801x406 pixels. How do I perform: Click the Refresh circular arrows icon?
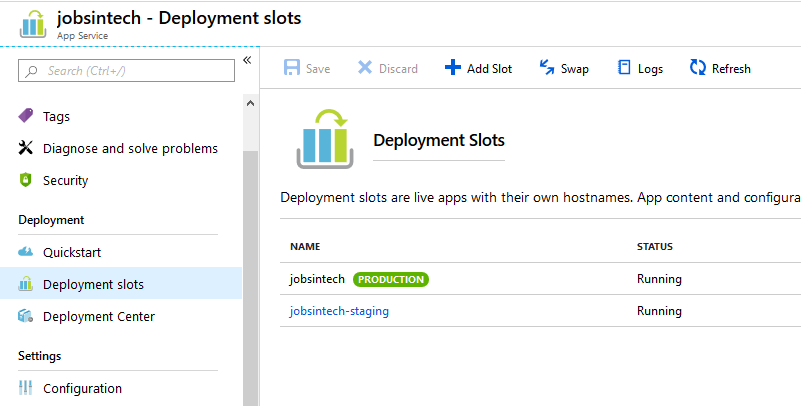tap(698, 67)
